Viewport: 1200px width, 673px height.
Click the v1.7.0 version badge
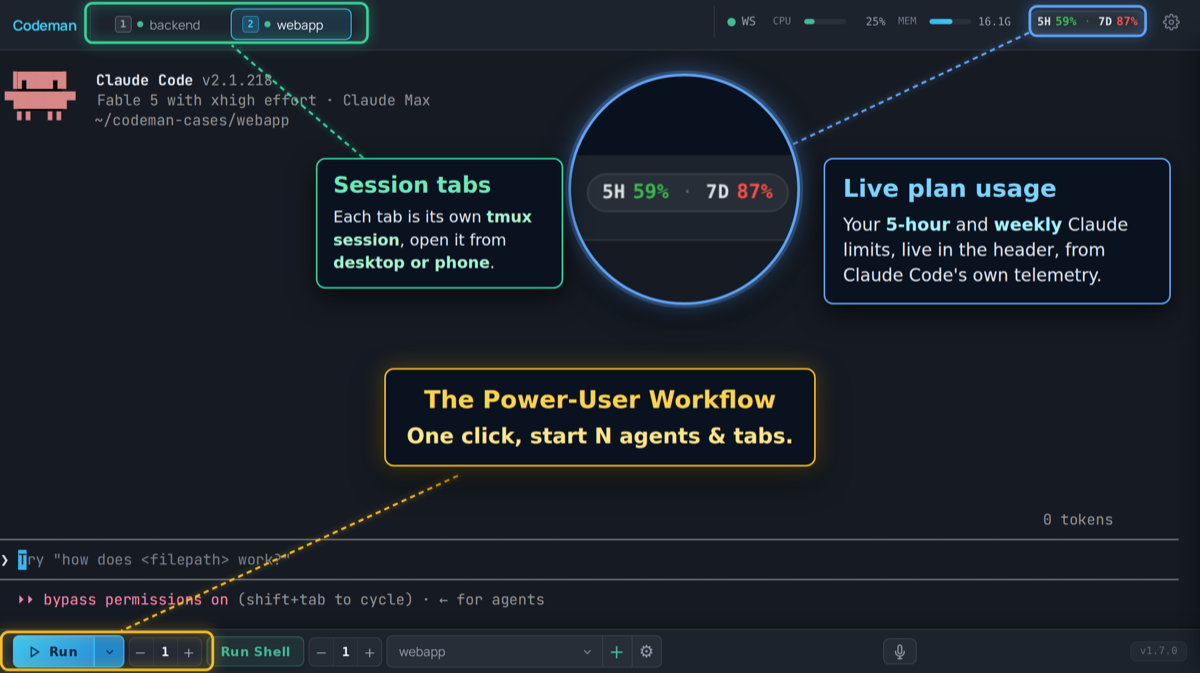click(x=1159, y=651)
